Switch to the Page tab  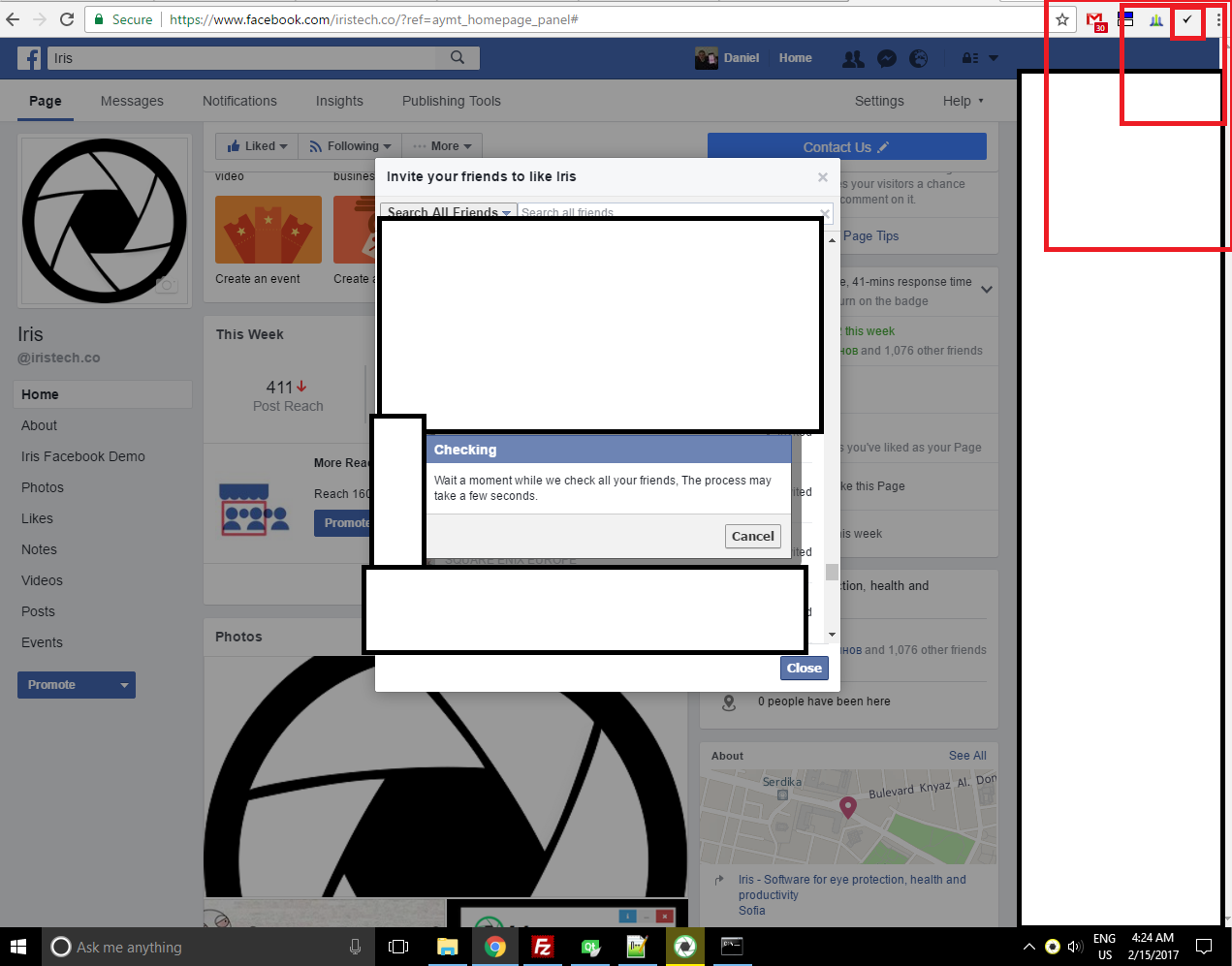[x=46, y=101]
